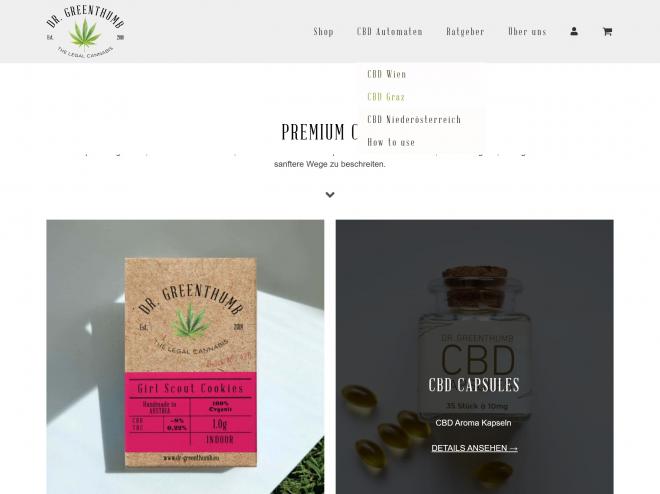Image resolution: width=660 pixels, height=494 pixels.
Task: Click the cannabis leaf on product box
Action: coord(191,321)
